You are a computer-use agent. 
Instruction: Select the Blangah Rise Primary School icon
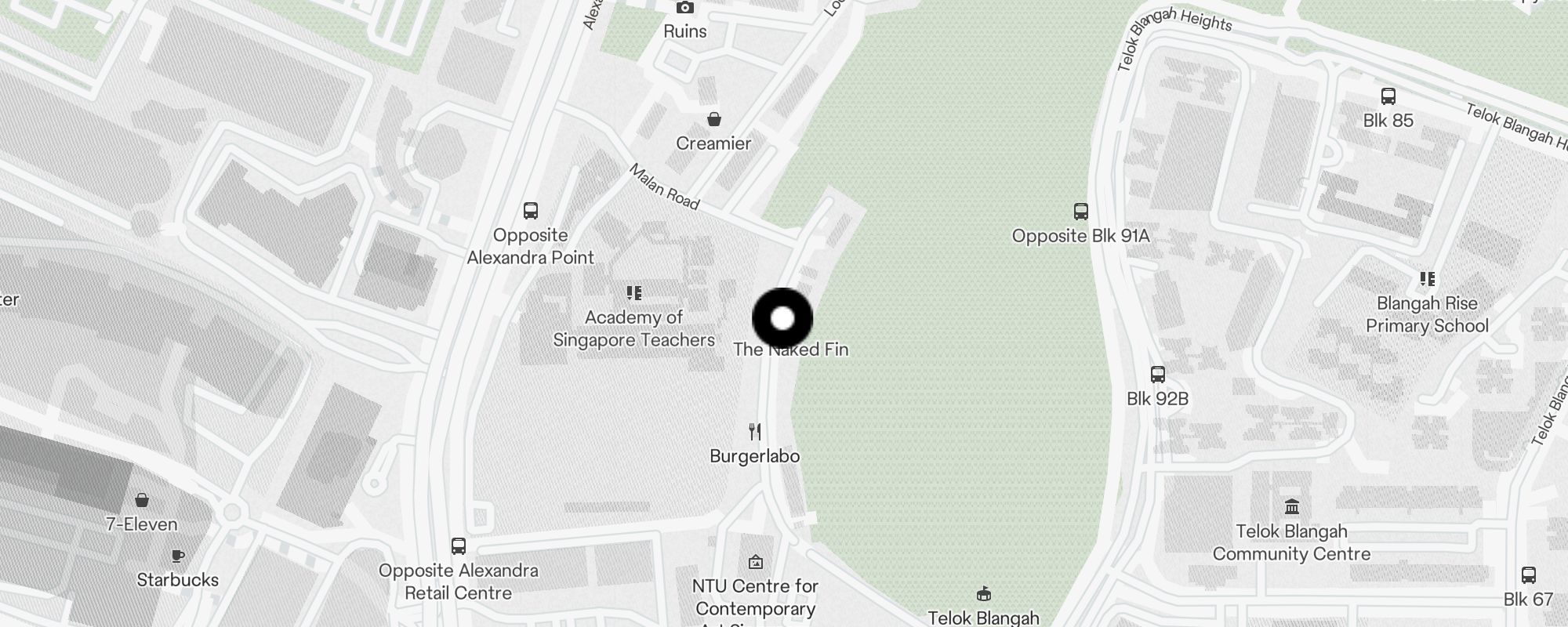click(x=1428, y=279)
